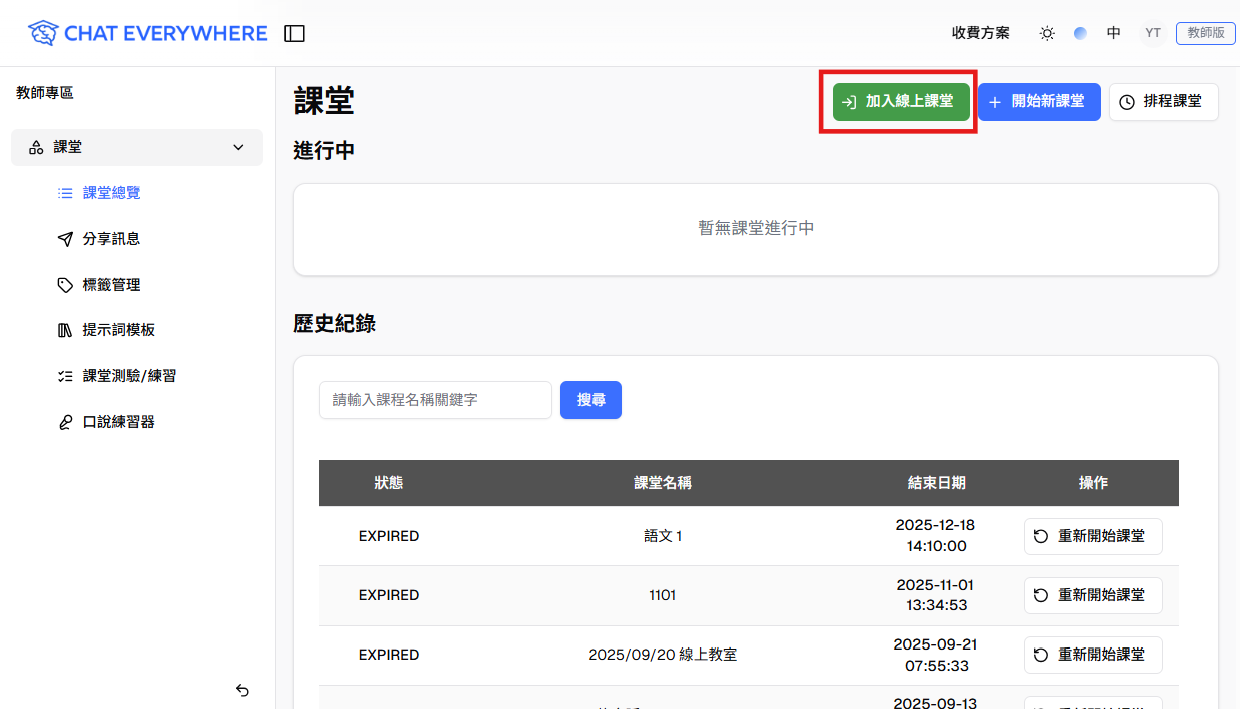This screenshot has width=1240, height=709.
Task: Click the 操作 column header
Action: [x=1093, y=483]
